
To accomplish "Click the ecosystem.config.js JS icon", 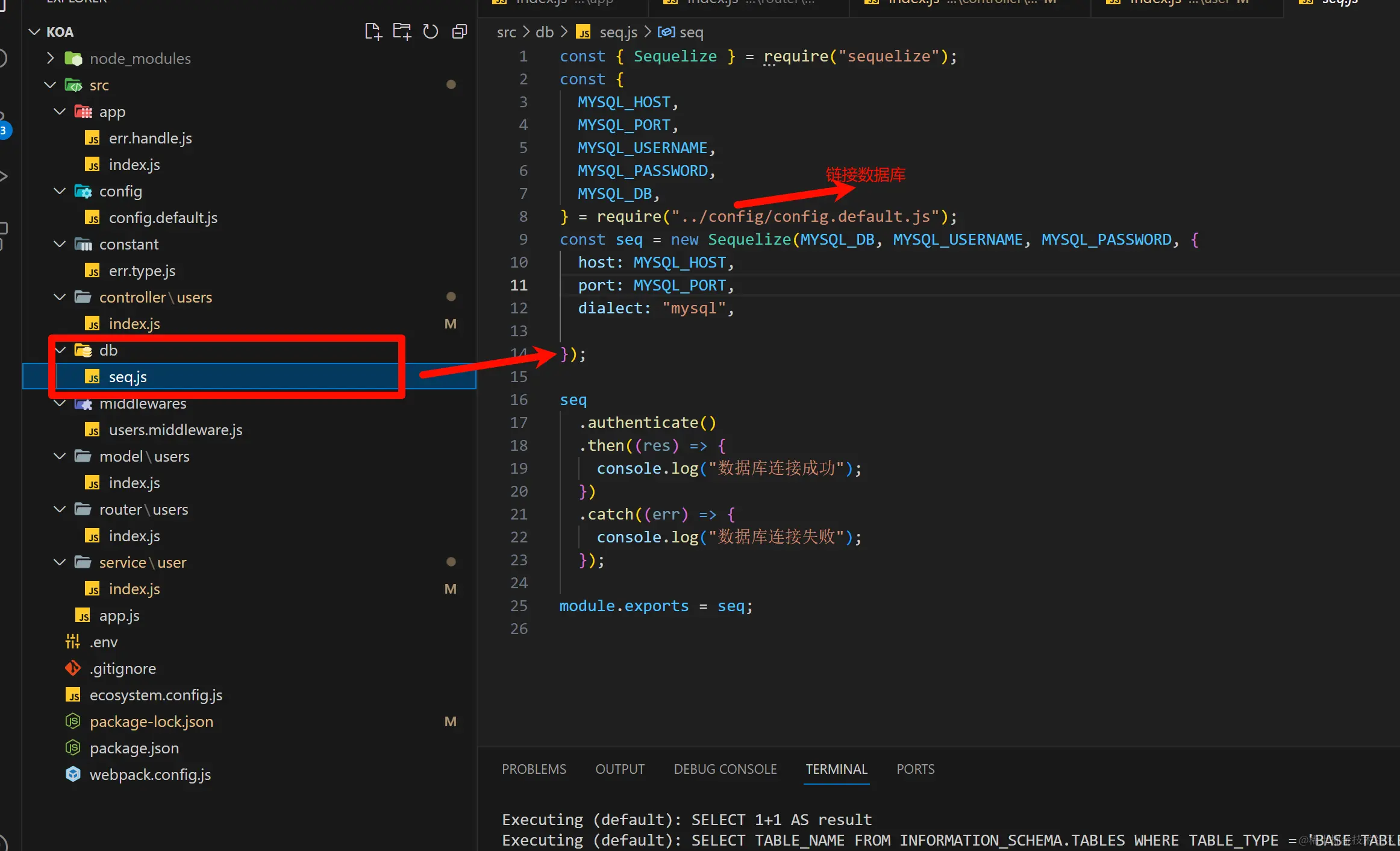I will coord(73,695).
